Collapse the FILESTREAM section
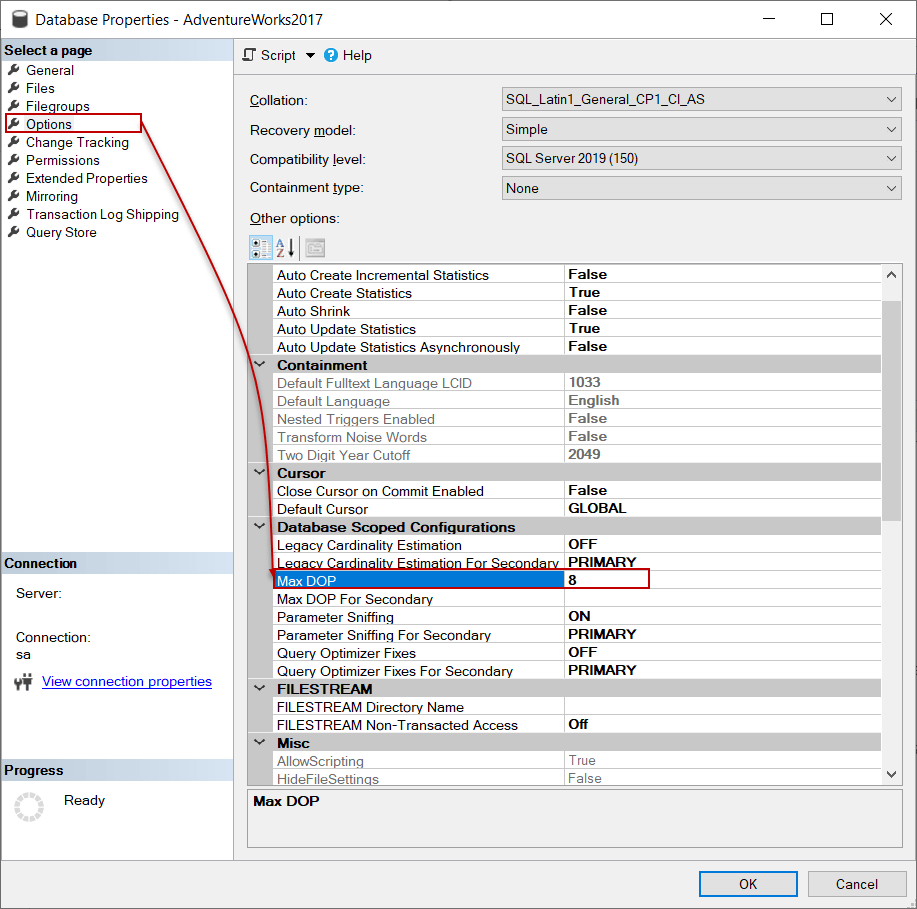This screenshot has width=917, height=909. click(x=258, y=688)
